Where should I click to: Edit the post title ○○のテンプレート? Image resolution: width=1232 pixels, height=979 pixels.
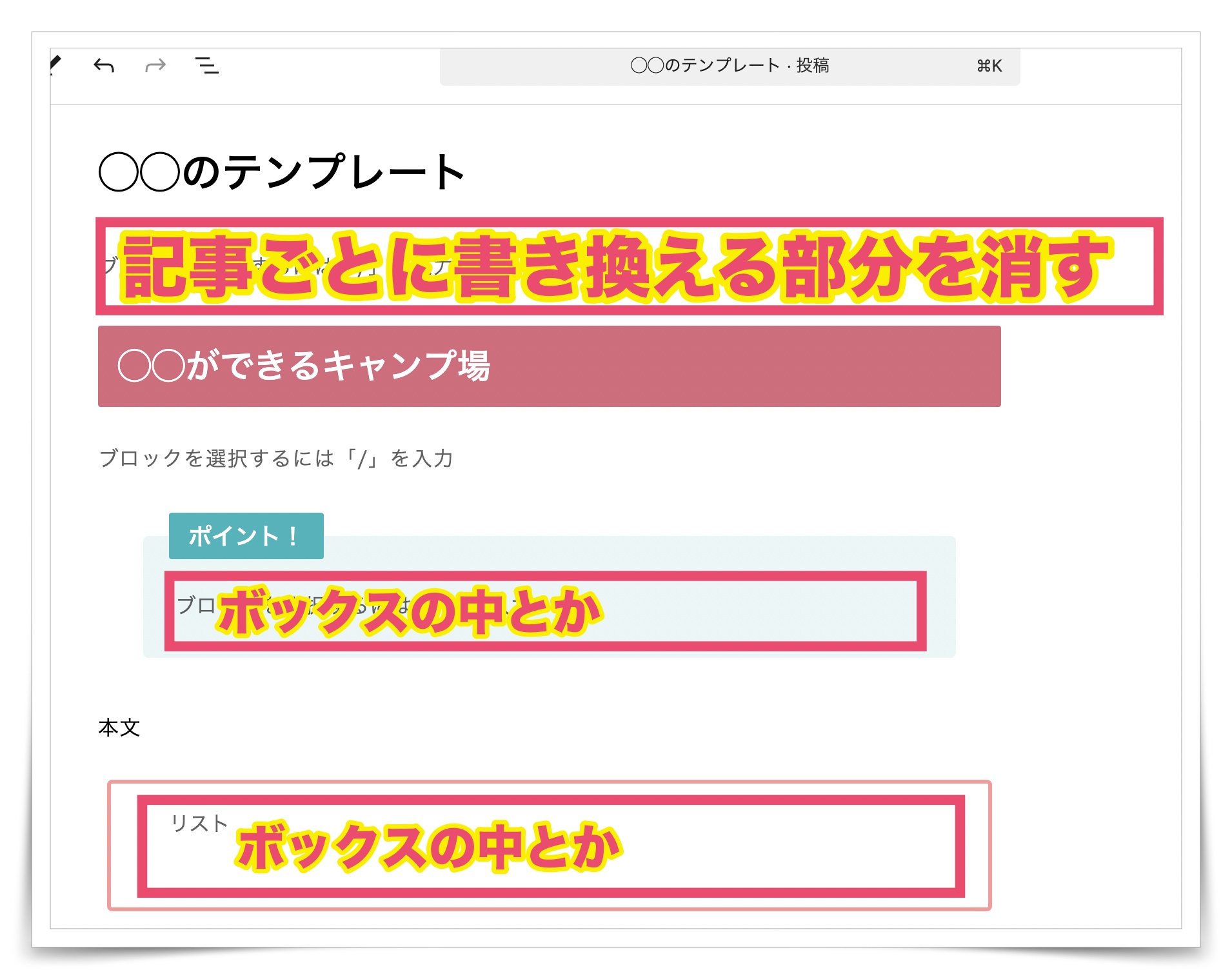pos(281,172)
